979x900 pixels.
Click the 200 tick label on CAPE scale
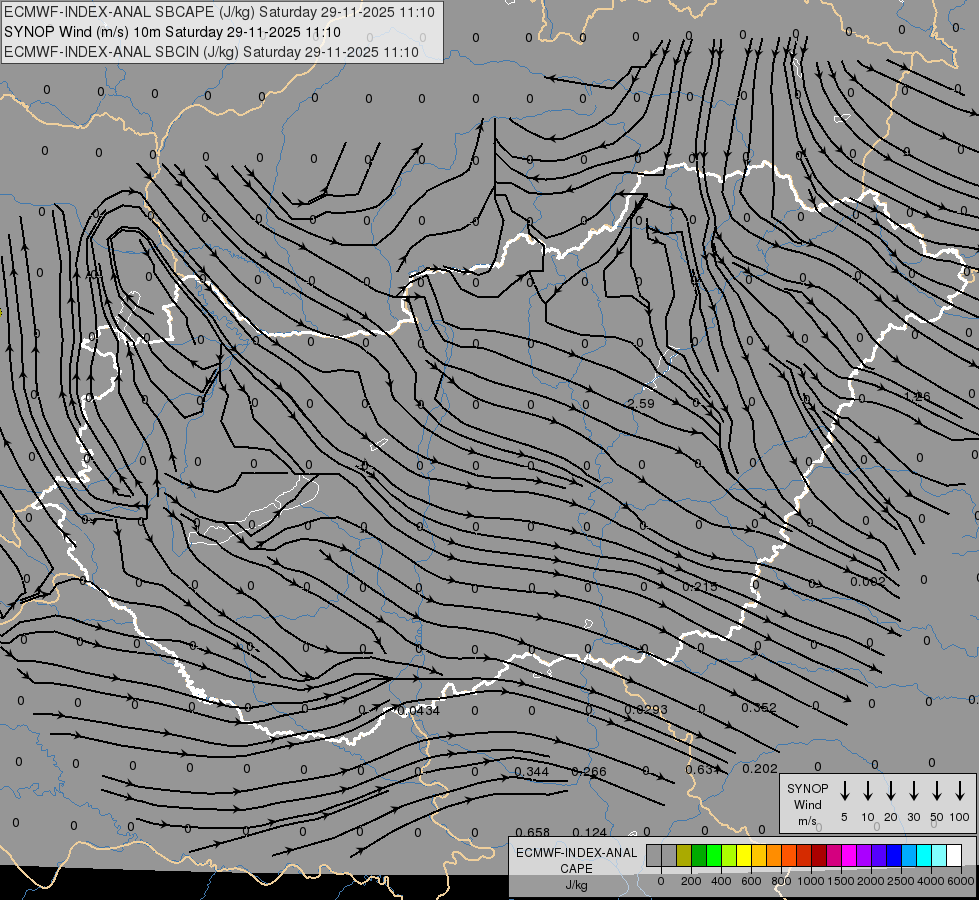coord(691,881)
